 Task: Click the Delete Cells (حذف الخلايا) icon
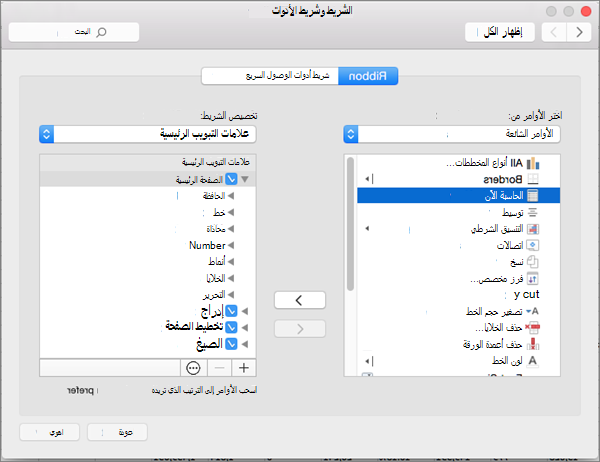point(532,327)
